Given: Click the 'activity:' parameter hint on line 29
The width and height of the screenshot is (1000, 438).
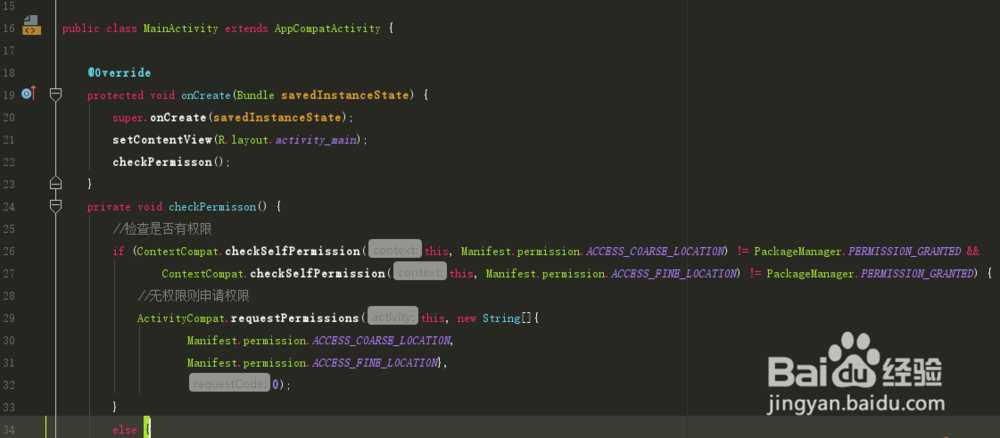Looking at the screenshot, I should (x=393, y=318).
